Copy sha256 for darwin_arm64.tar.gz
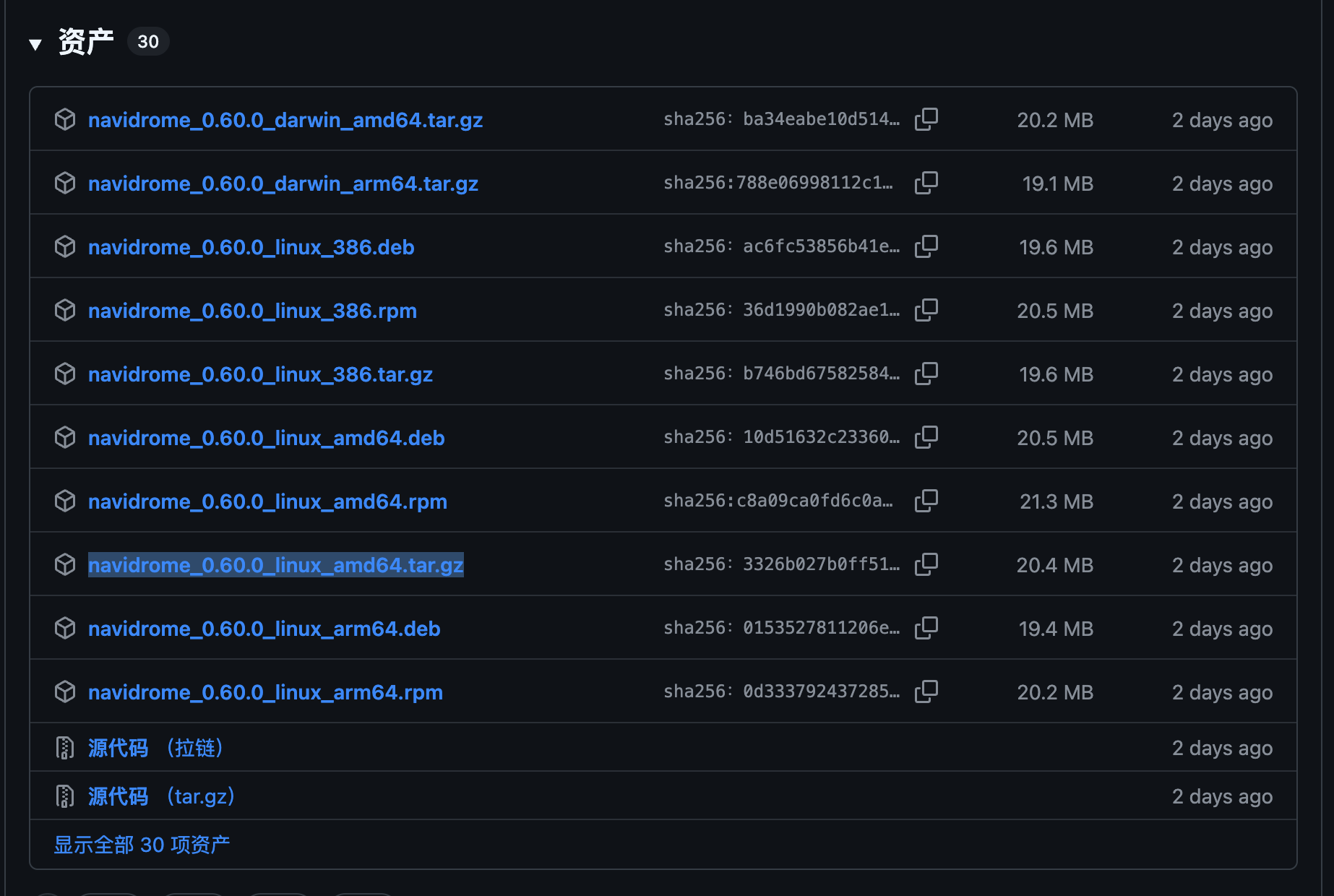This screenshot has width=1334, height=896. 926,183
